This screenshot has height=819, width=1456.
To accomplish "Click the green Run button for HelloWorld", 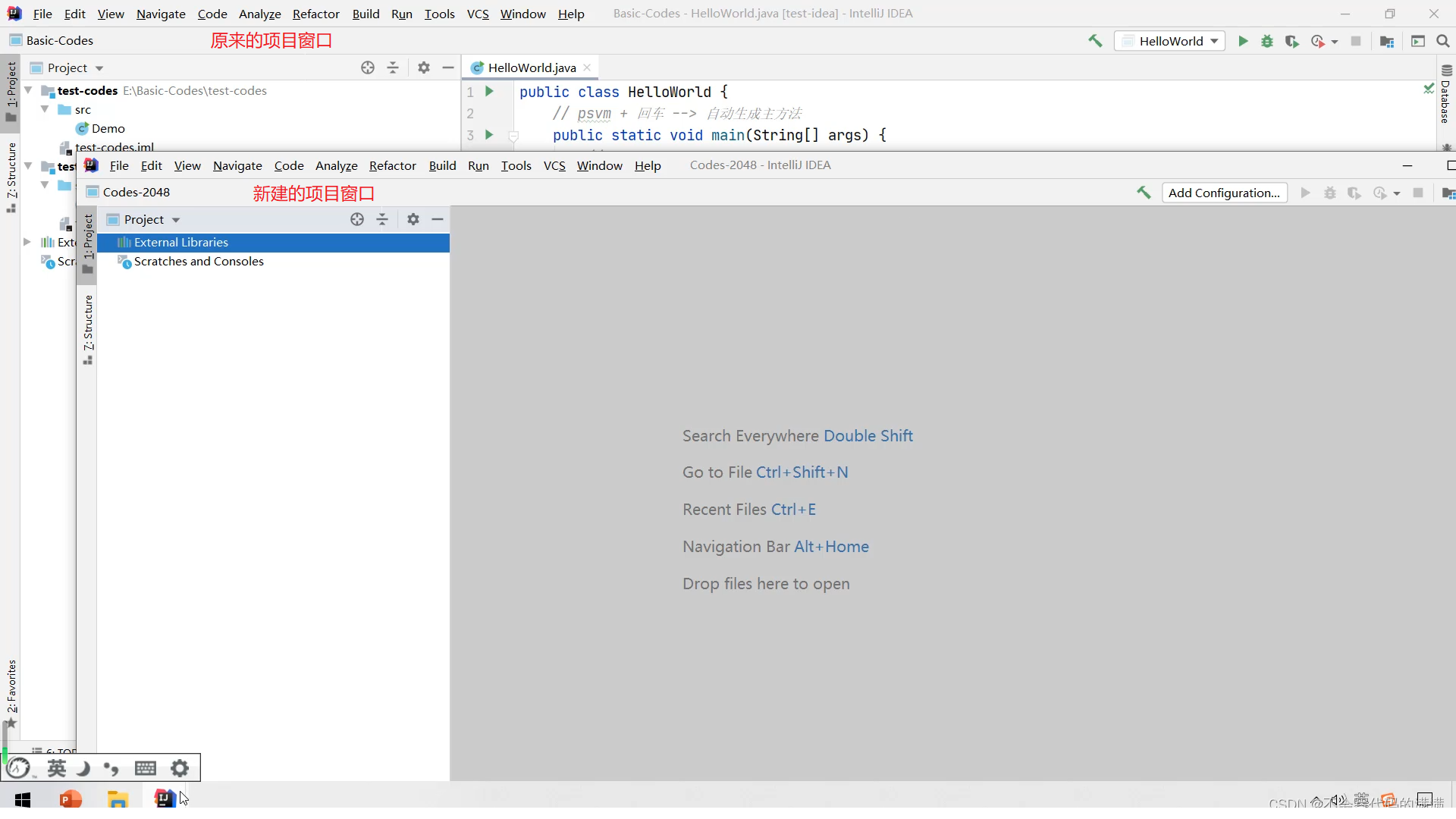I will [x=1243, y=41].
